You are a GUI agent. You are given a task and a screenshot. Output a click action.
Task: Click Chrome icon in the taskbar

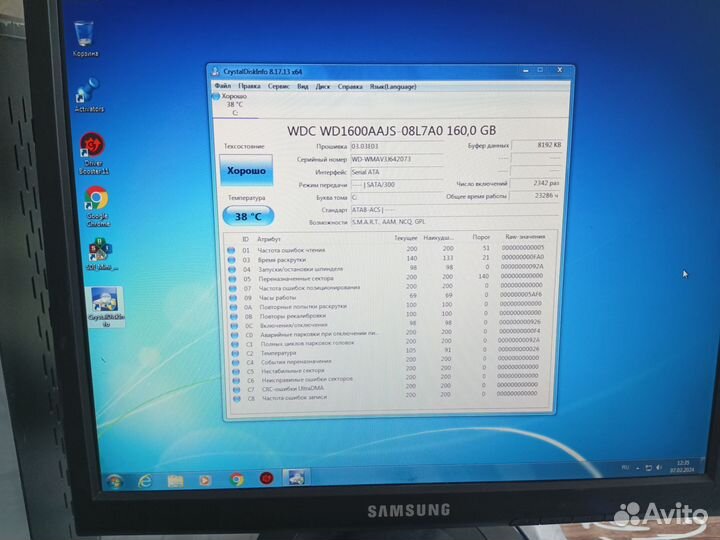tap(236, 479)
